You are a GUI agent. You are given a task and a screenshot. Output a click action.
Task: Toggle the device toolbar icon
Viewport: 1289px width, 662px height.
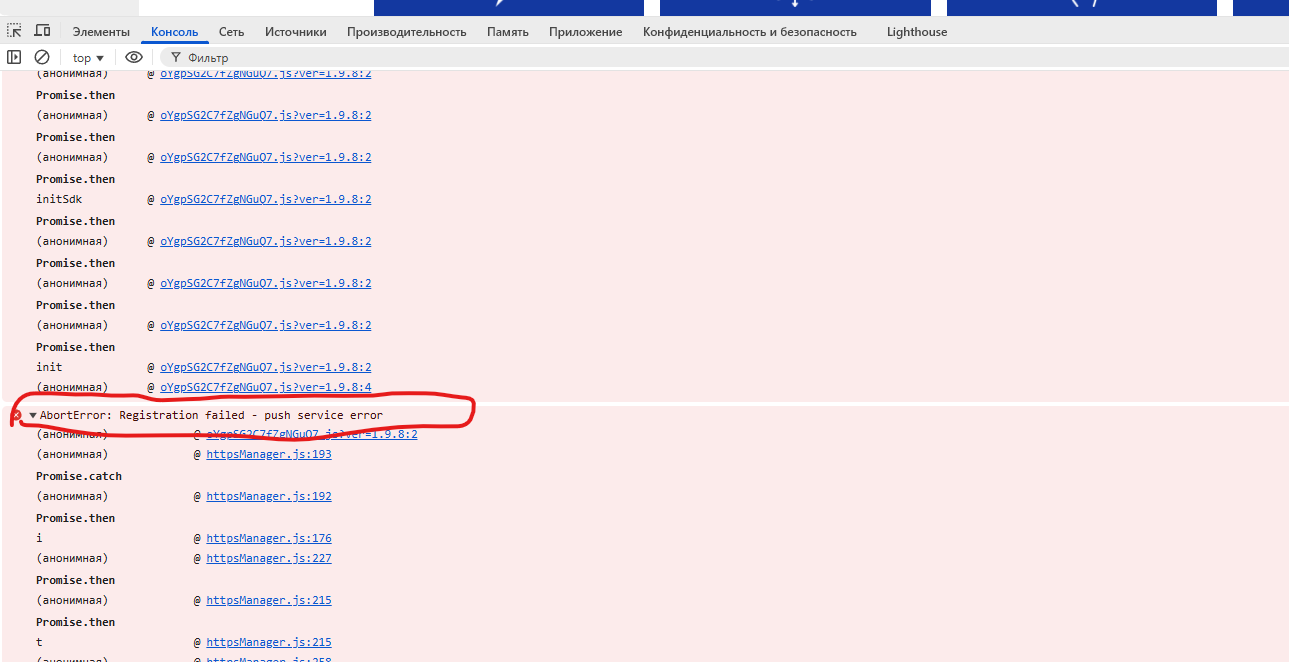coord(42,31)
